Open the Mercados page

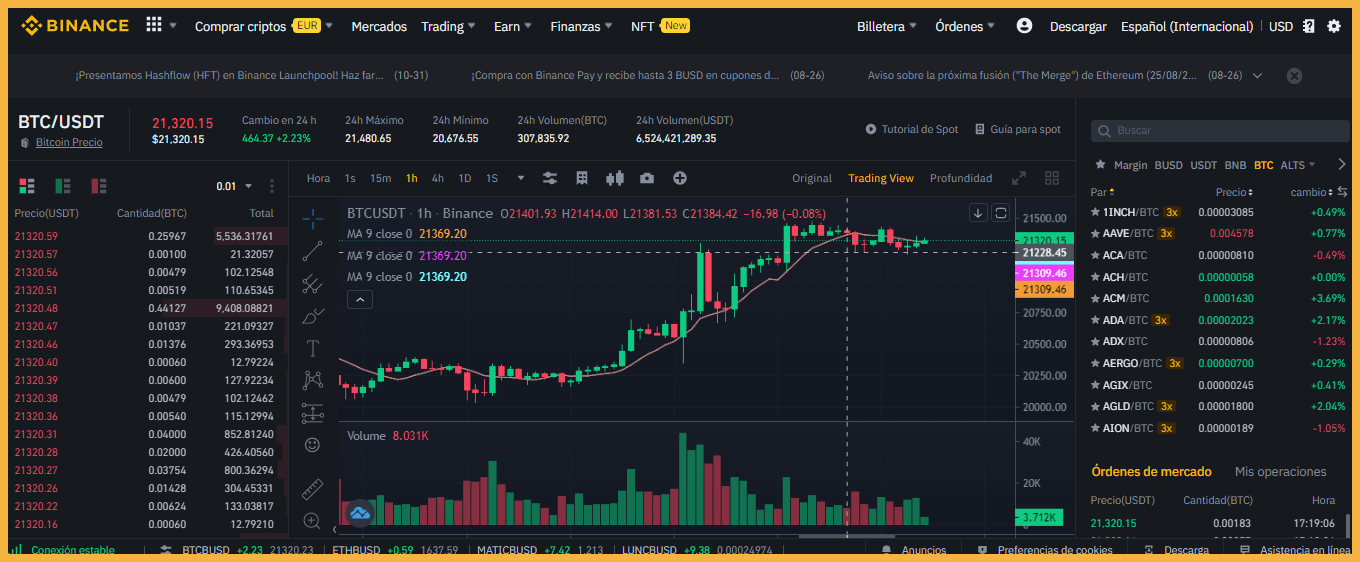click(x=379, y=26)
